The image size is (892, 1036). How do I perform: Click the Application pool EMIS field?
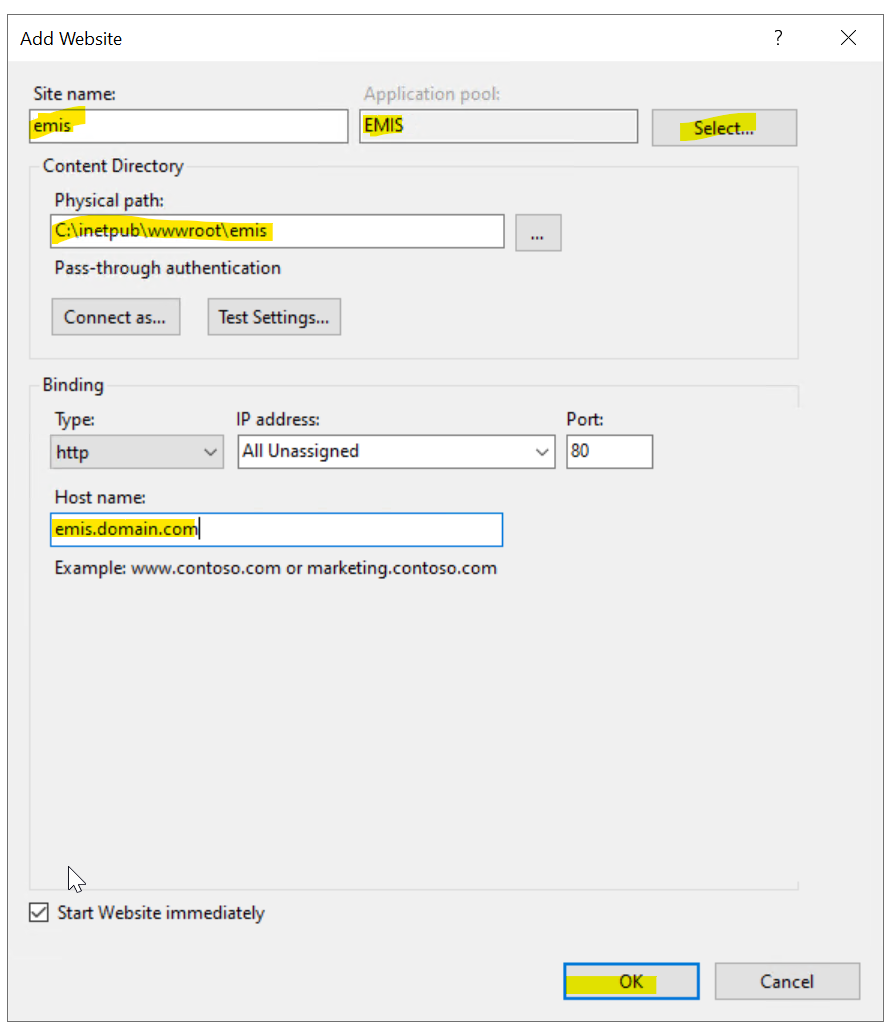click(x=498, y=126)
